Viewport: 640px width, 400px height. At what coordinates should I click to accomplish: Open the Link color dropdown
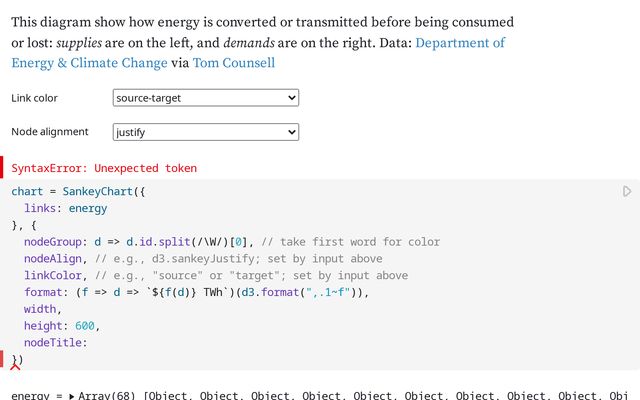click(206, 97)
